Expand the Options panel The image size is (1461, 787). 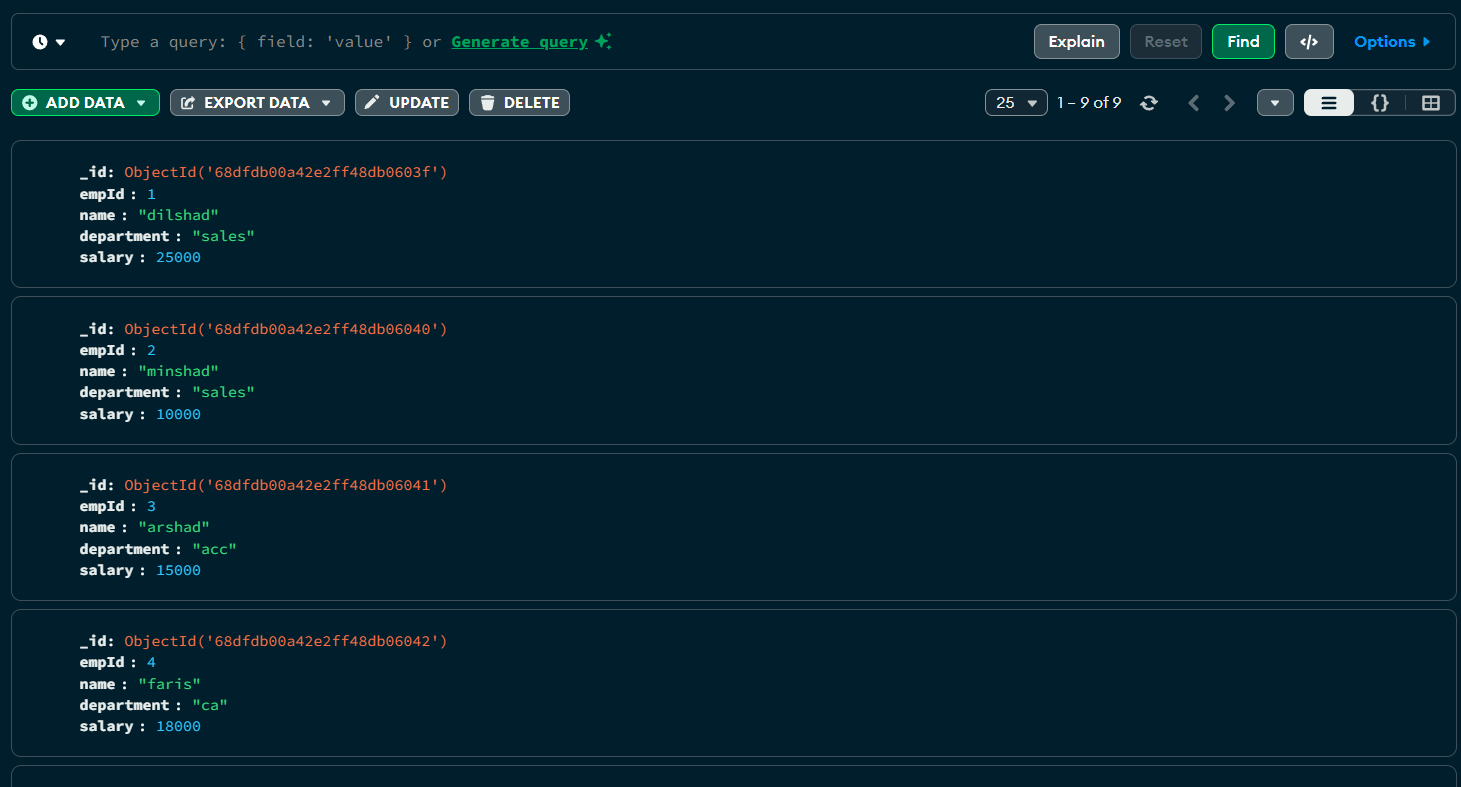pos(1392,41)
